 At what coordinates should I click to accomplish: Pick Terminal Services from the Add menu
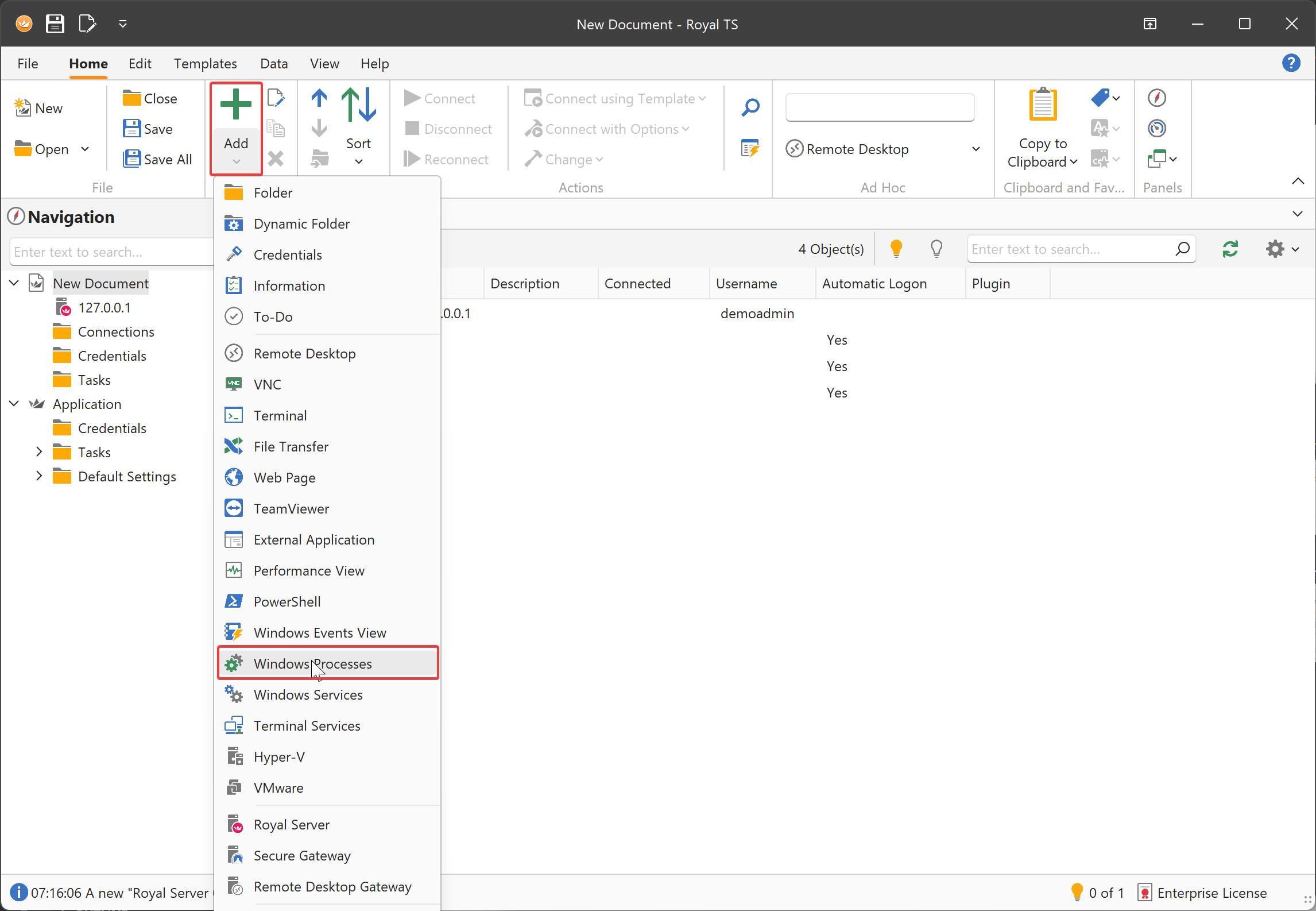click(x=328, y=725)
